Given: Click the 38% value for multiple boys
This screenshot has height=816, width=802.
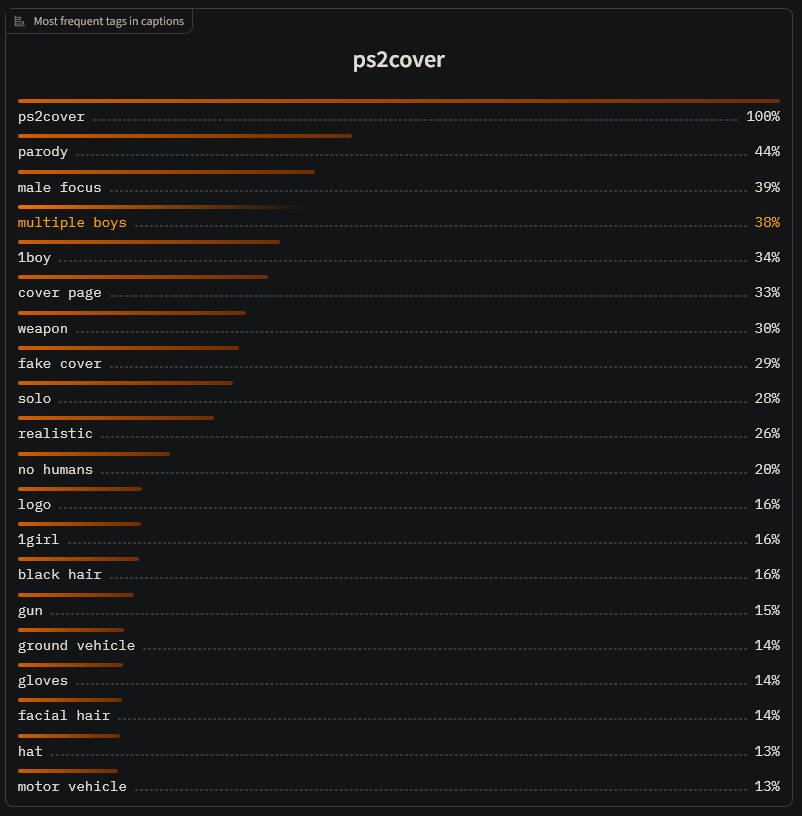Looking at the screenshot, I should pos(767,223).
